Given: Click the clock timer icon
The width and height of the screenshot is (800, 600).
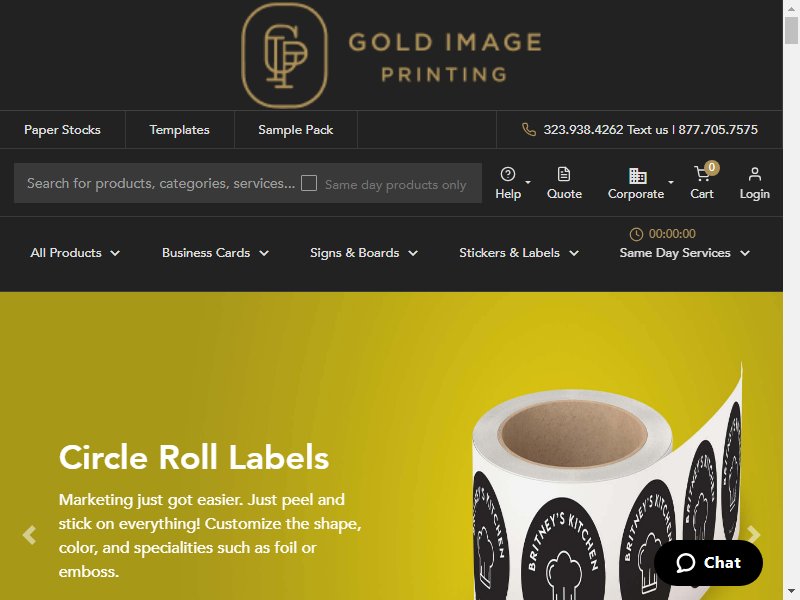Looking at the screenshot, I should pyautogui.click(x=636, y=234).
